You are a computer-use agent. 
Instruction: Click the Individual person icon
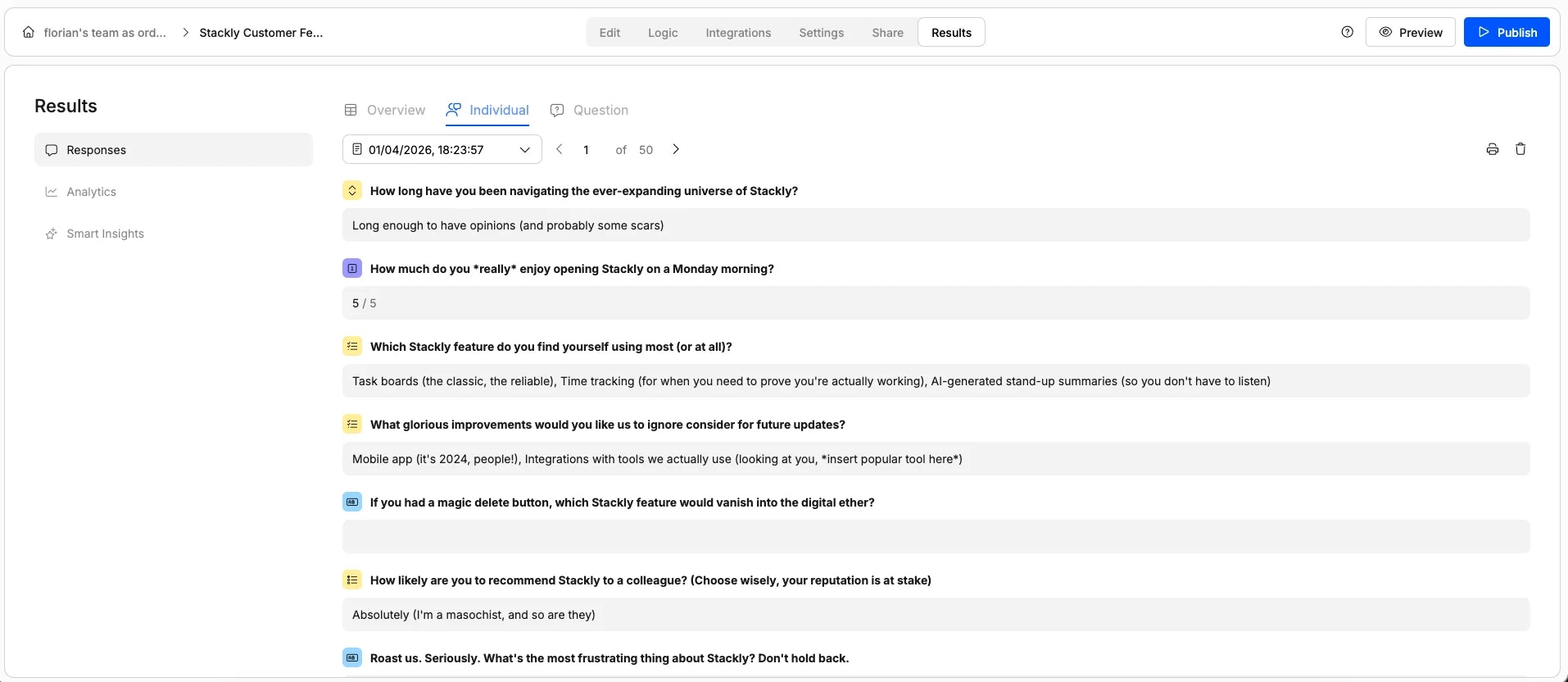(453, 110)
